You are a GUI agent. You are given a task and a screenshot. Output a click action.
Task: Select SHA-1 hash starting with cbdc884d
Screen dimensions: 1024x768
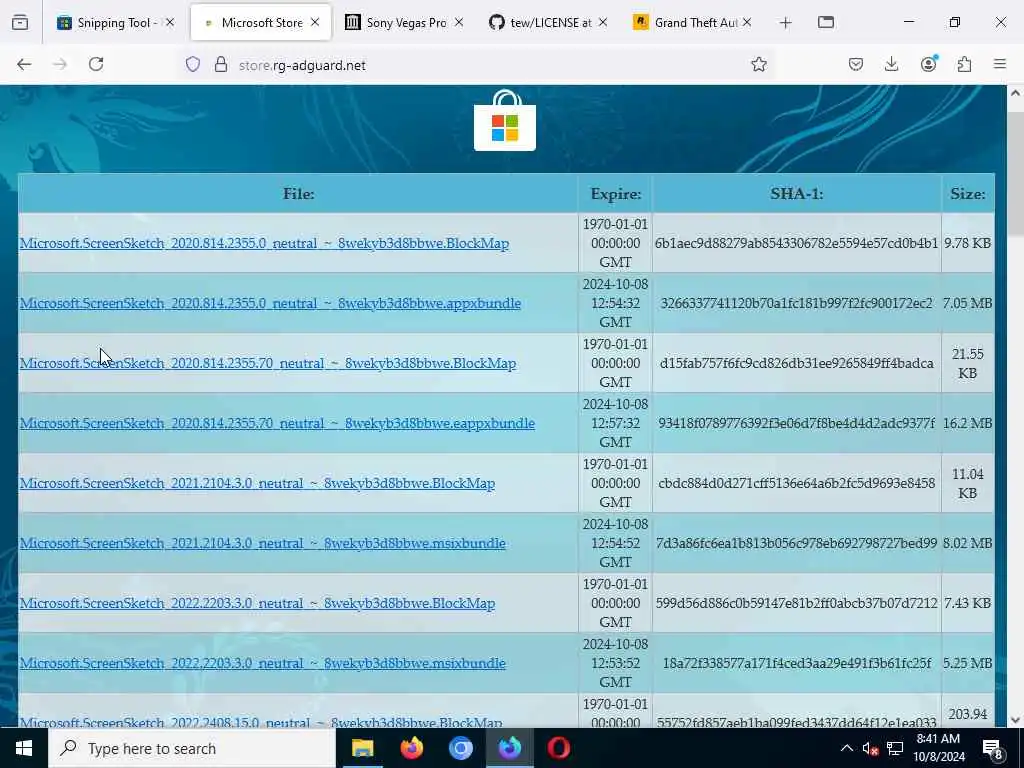(x=796, y=483)
